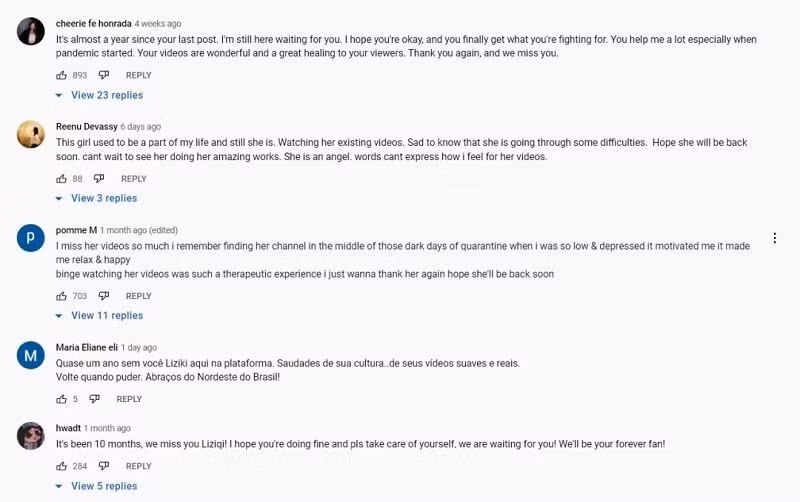Screen dimensions: 800x502
Task: Expand View 5 replies
Action: pyautogui.click(x=103, y=486)
